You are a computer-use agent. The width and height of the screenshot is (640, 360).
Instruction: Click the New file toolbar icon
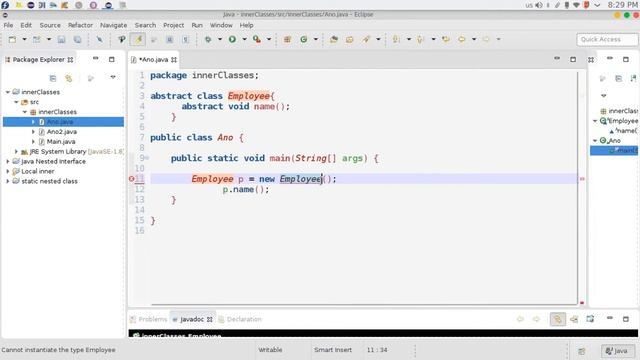coord(12,39)
